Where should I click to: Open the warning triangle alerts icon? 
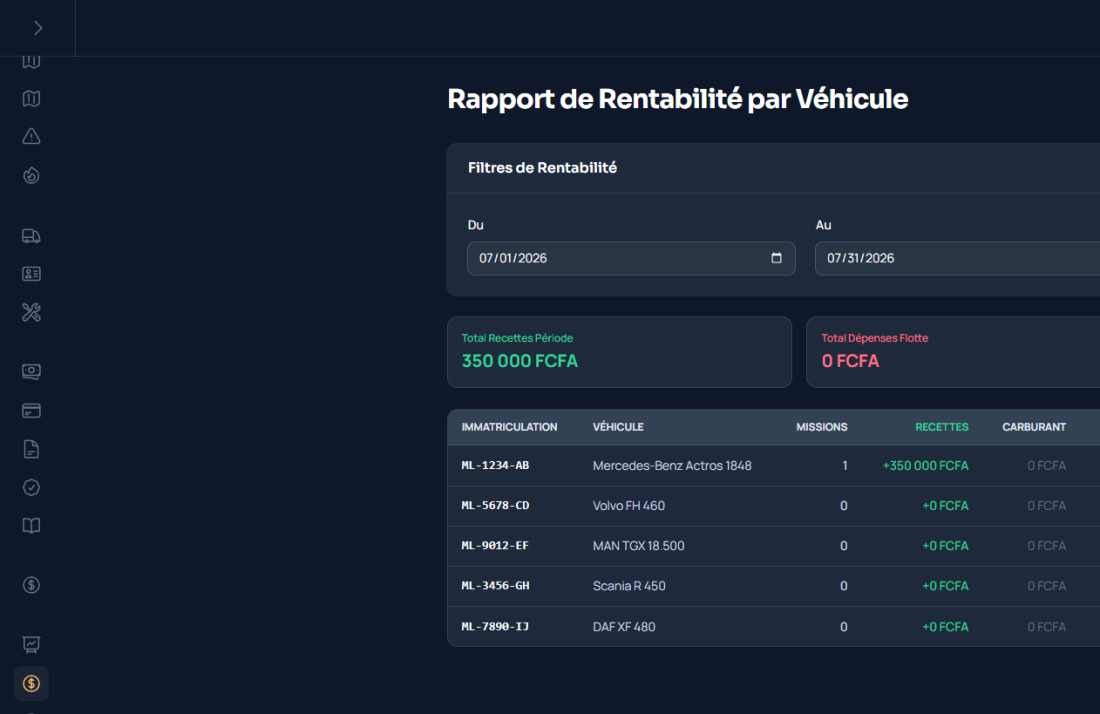[31, 136]
